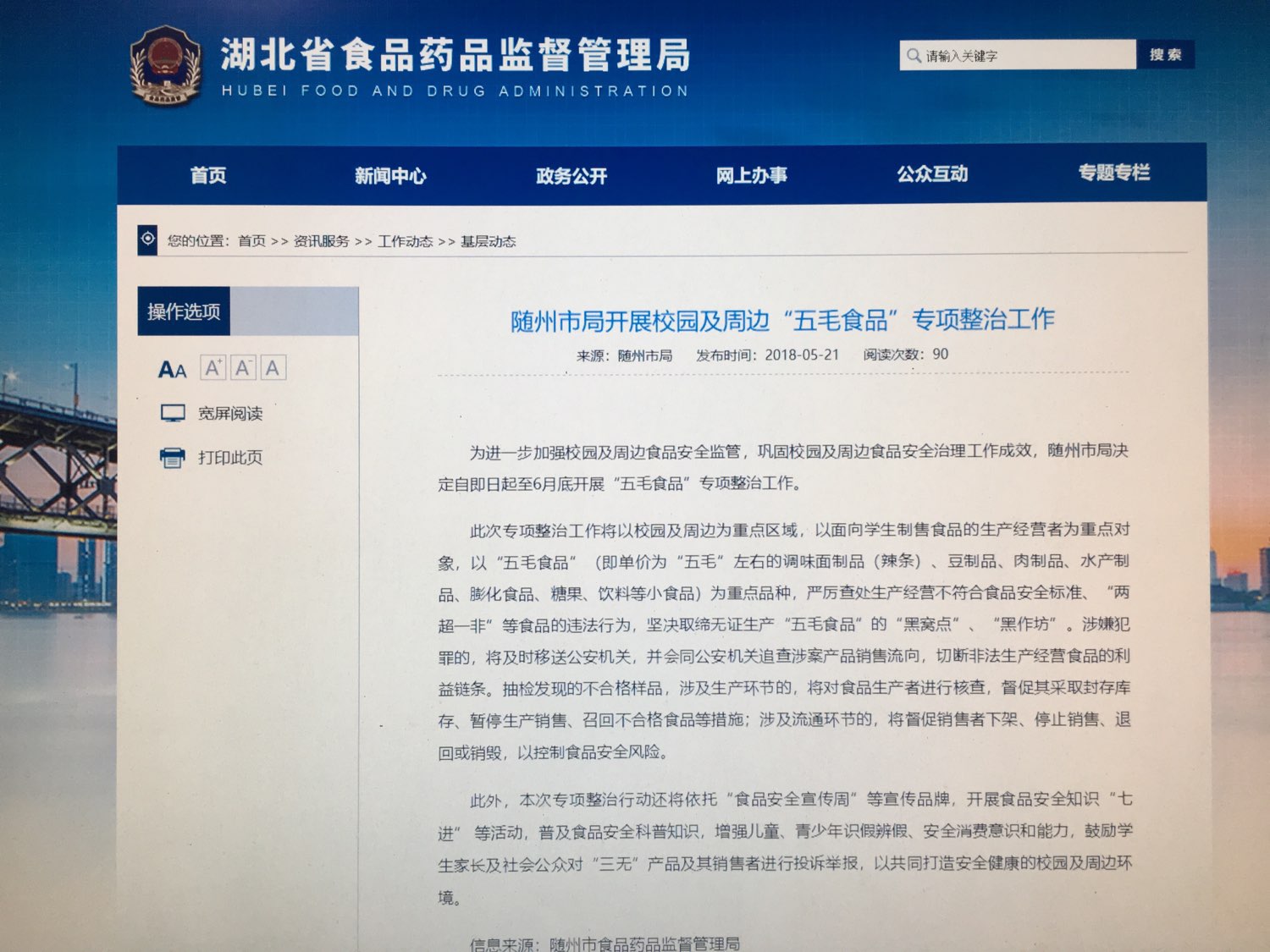Screen dimensions: 1270x952
Task: Decrease font size with A- icon
Action: coord(243,367)
